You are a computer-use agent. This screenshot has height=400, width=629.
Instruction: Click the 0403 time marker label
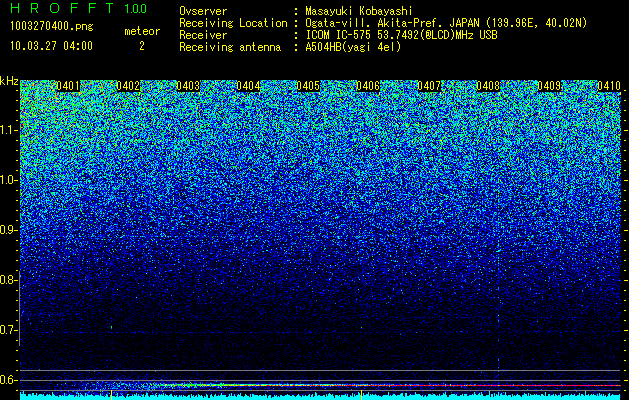(x=188, y=86)
